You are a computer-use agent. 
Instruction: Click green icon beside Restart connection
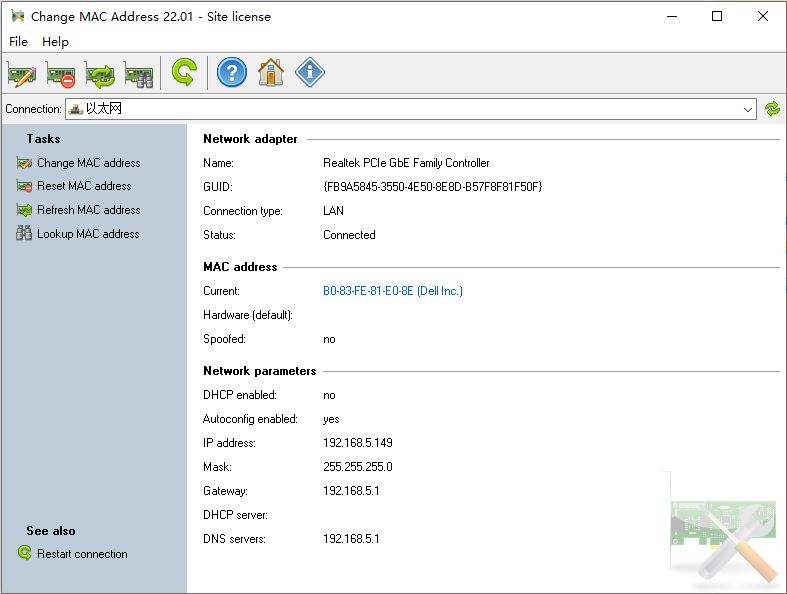coord(24,553)
